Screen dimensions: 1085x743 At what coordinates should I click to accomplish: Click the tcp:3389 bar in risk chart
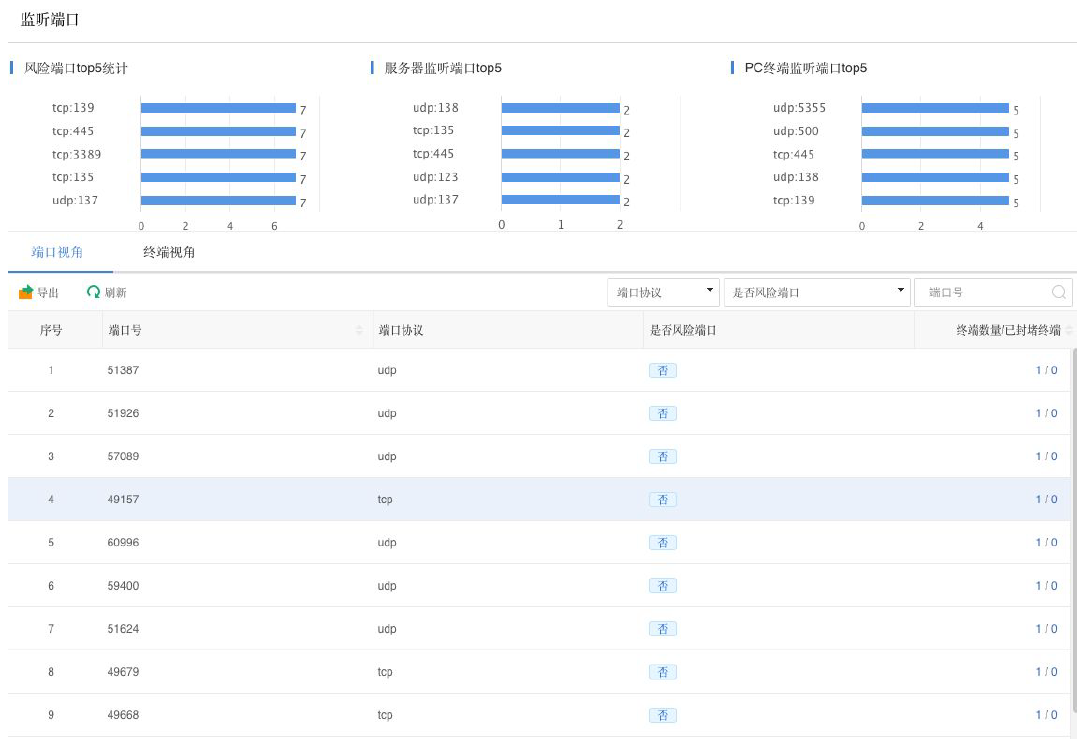[218, 154]
